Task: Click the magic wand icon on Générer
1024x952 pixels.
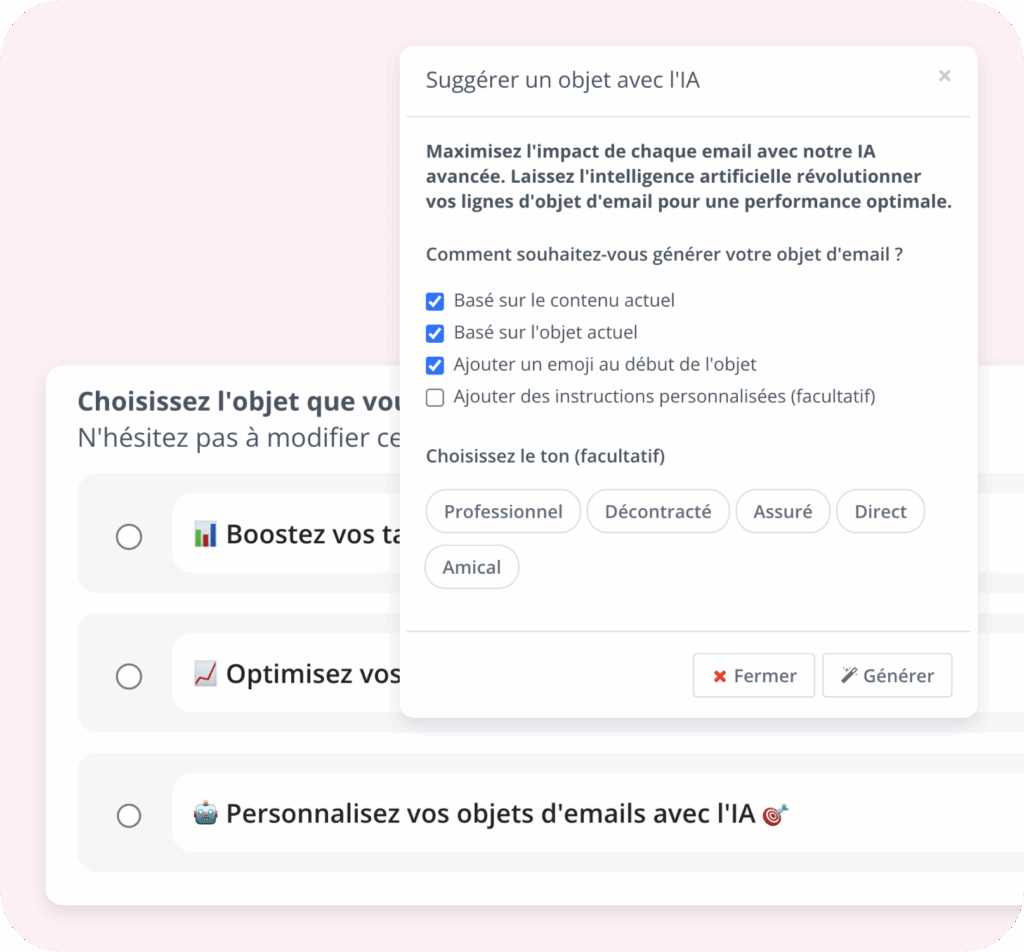Action: tap(849, 675)
